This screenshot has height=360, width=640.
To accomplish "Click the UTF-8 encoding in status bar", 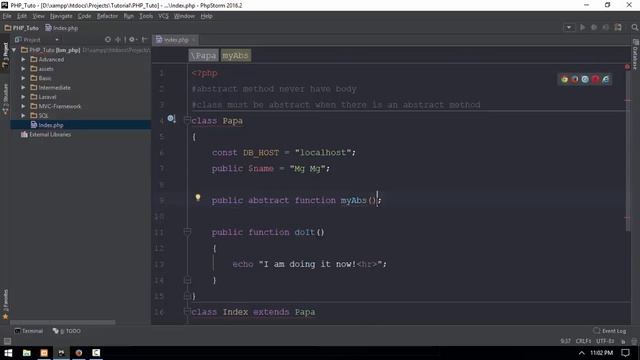I will 604,341.
